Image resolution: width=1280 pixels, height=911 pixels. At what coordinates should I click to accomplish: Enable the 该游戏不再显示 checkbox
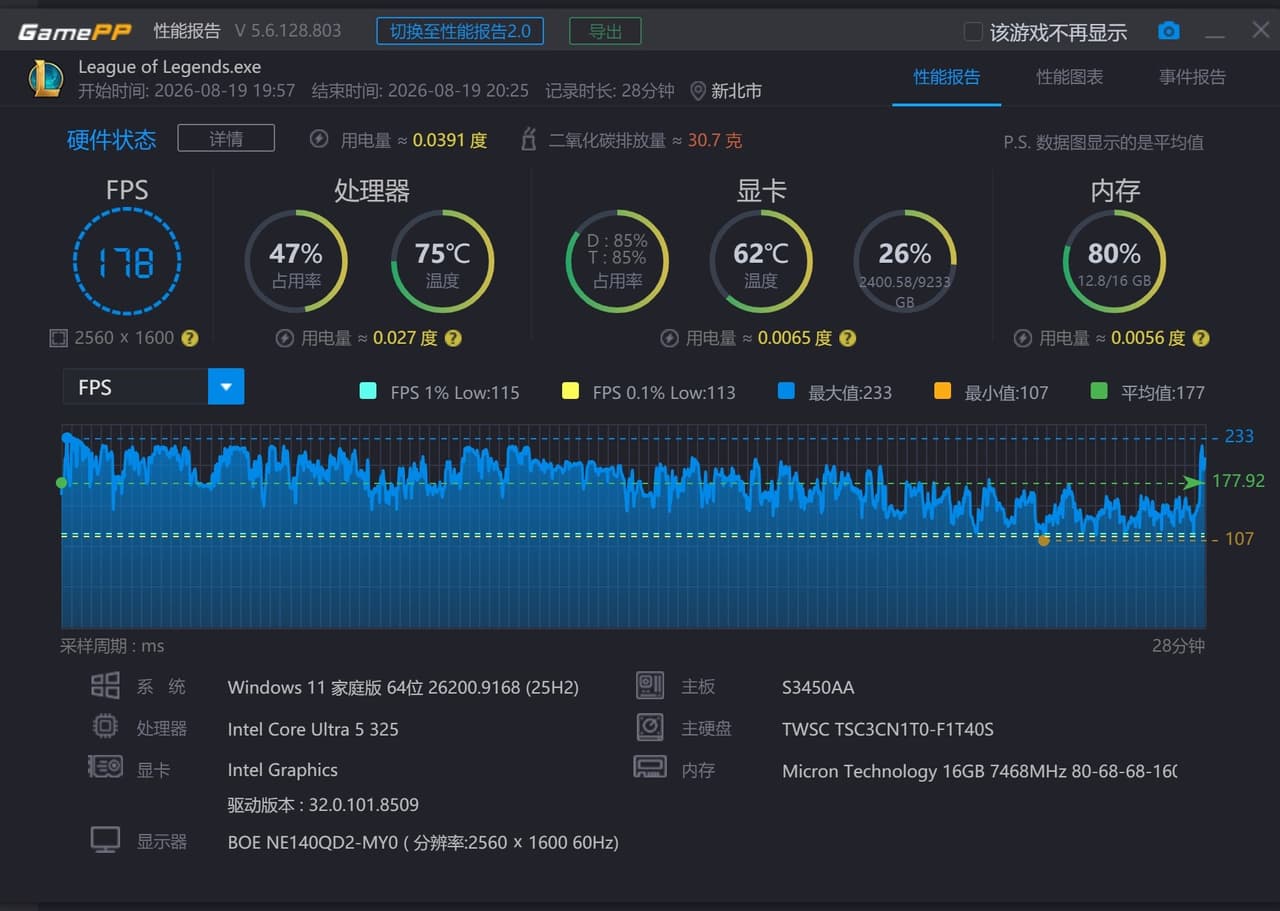click(x=972, y=32)
